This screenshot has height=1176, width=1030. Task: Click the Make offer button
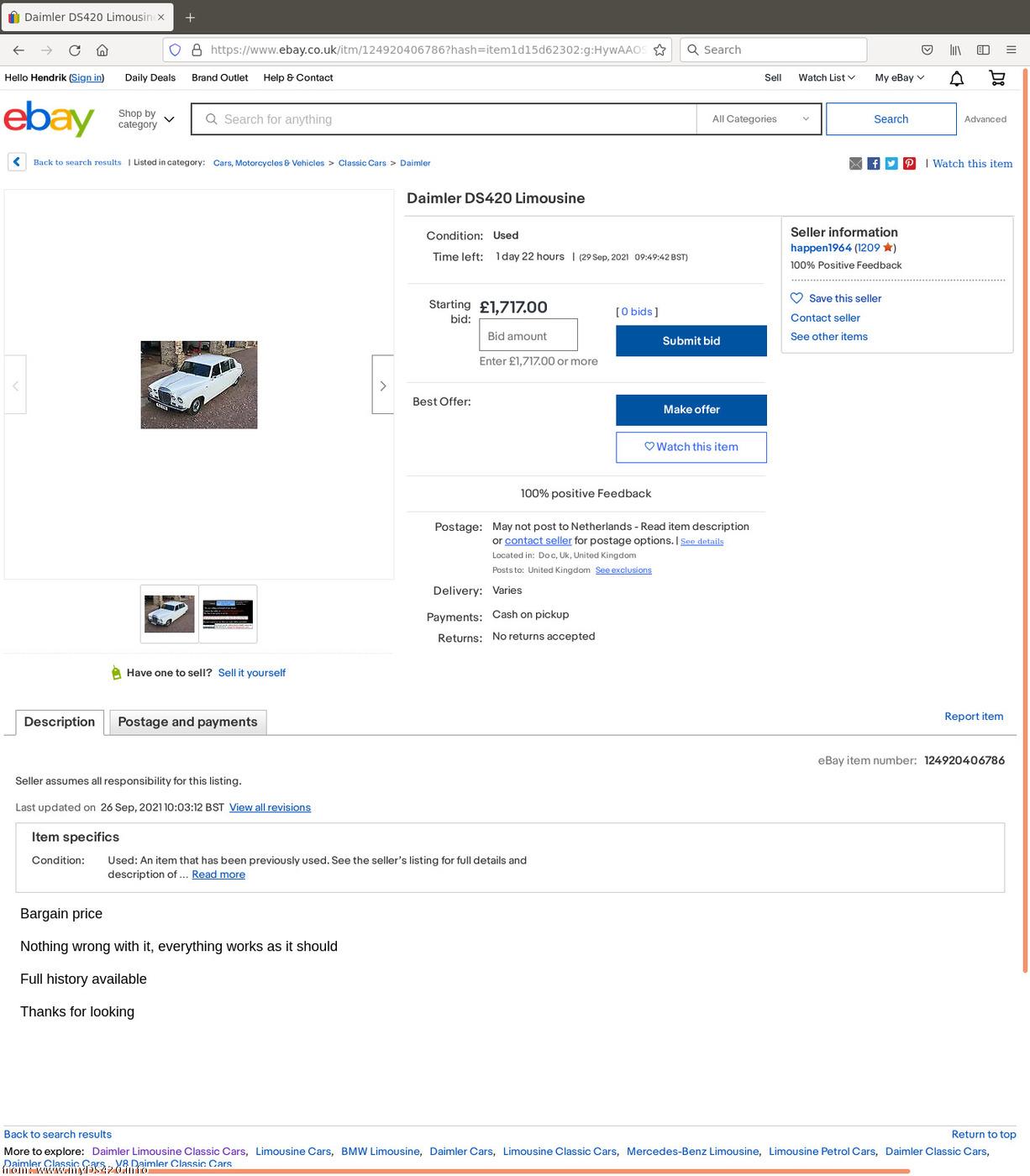[691, 410]
